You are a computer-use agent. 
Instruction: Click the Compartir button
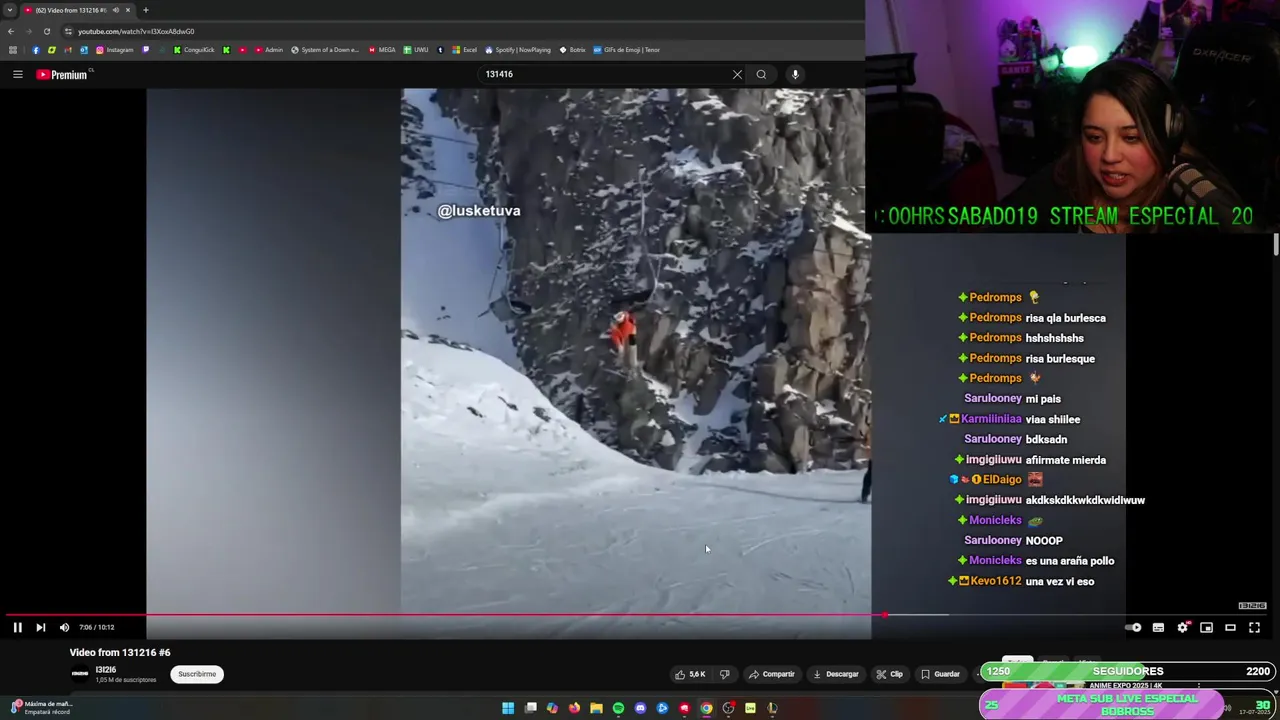(771, 674)
